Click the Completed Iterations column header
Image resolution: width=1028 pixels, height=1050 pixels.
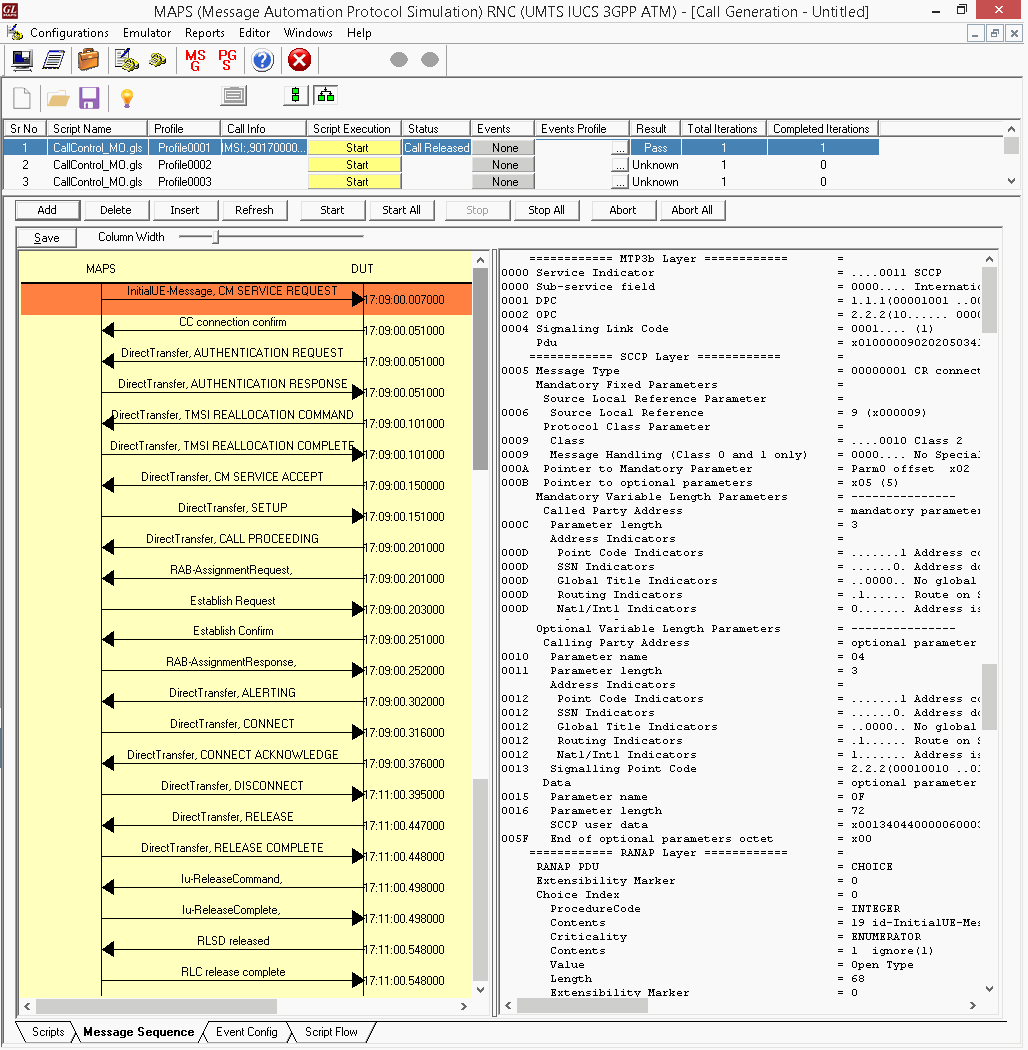coord(823,129)
